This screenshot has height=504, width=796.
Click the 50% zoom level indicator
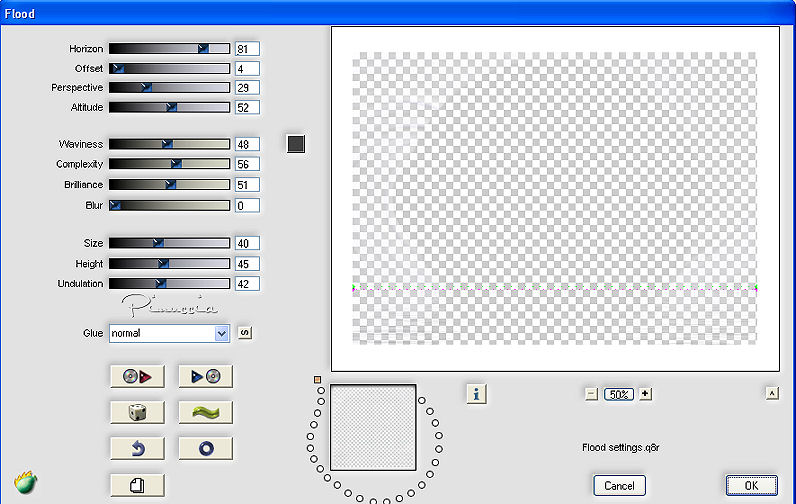pos(619,394)
